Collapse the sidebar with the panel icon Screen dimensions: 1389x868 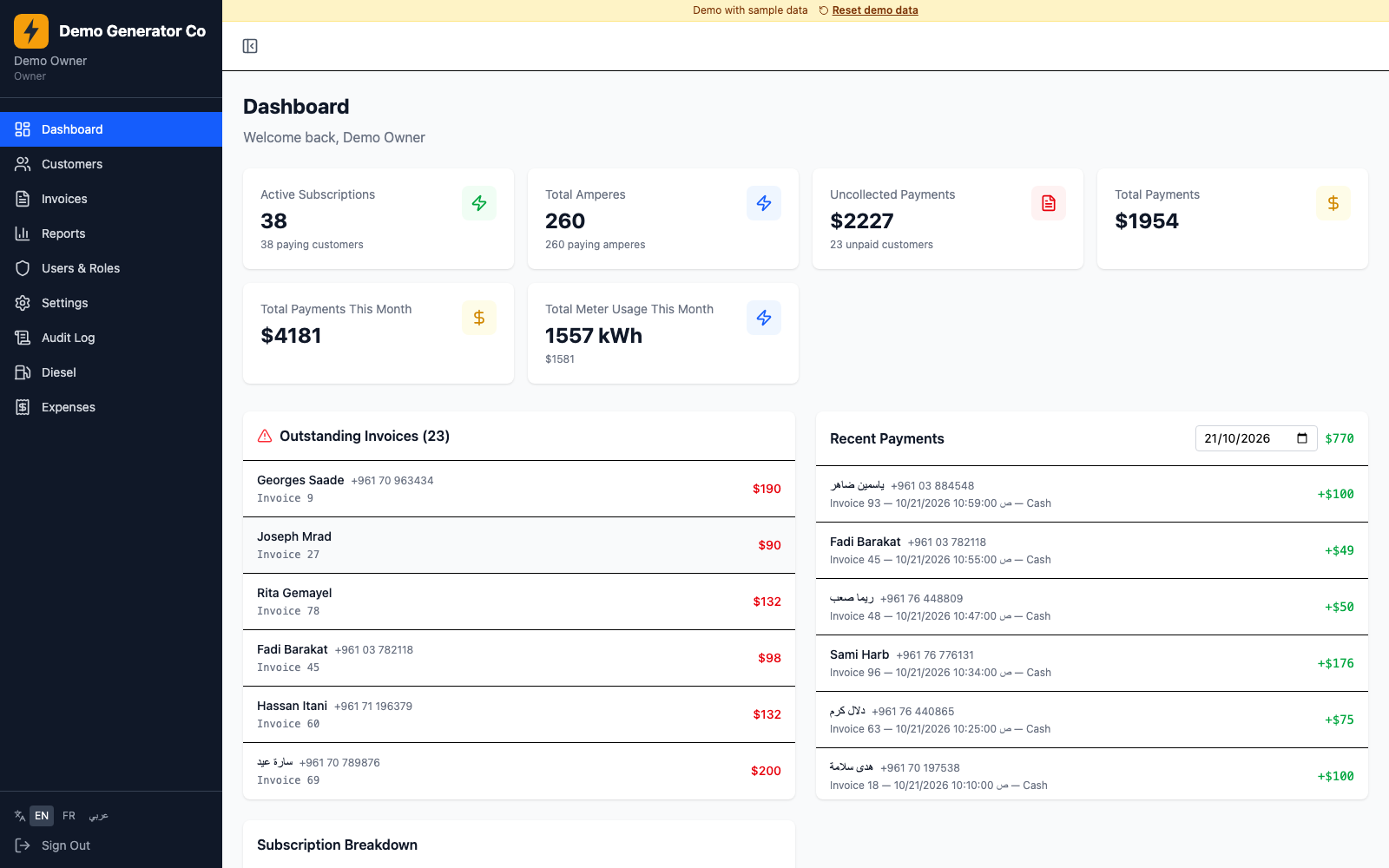250,46
